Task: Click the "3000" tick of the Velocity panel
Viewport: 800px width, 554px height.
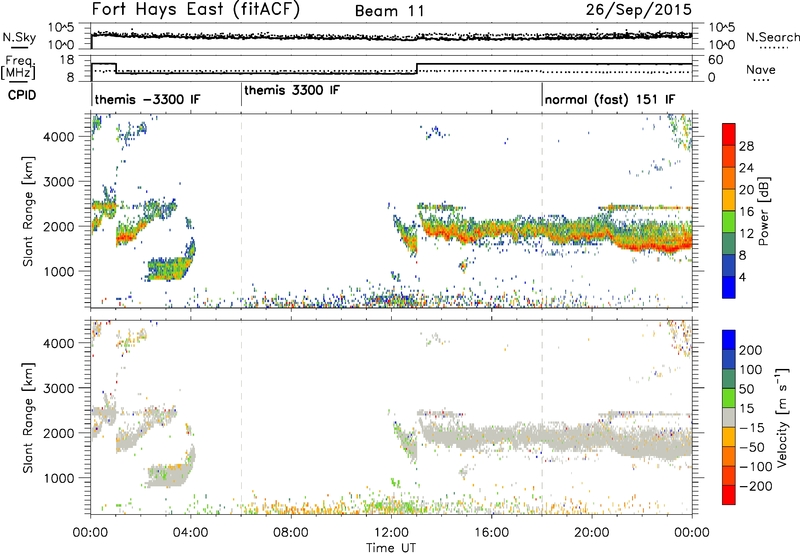Action: pyautogui.click(x=58, y=388)
